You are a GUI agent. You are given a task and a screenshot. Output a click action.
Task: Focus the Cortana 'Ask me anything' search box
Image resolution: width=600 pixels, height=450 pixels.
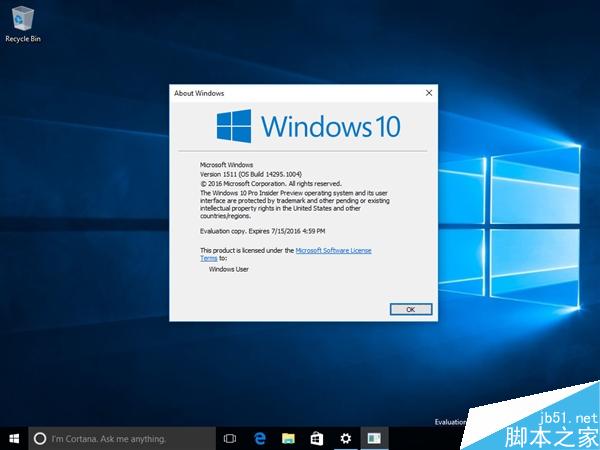coord(122,439)
